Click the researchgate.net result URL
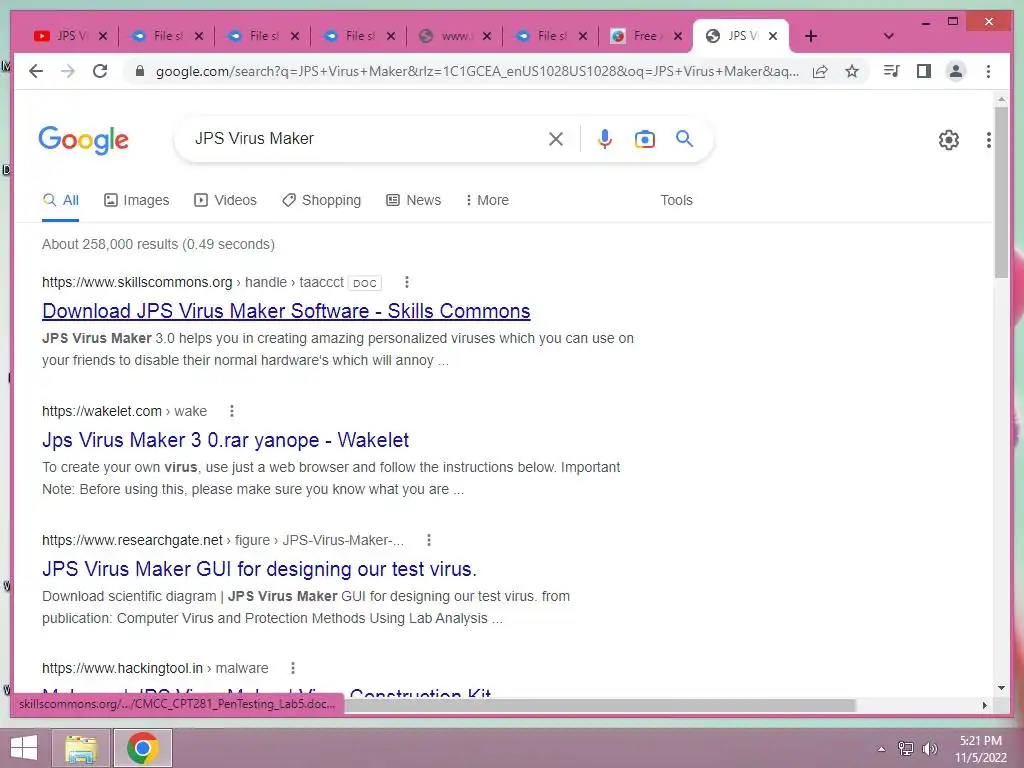The height and width of the screenshot is (768, 1024). 223,540
